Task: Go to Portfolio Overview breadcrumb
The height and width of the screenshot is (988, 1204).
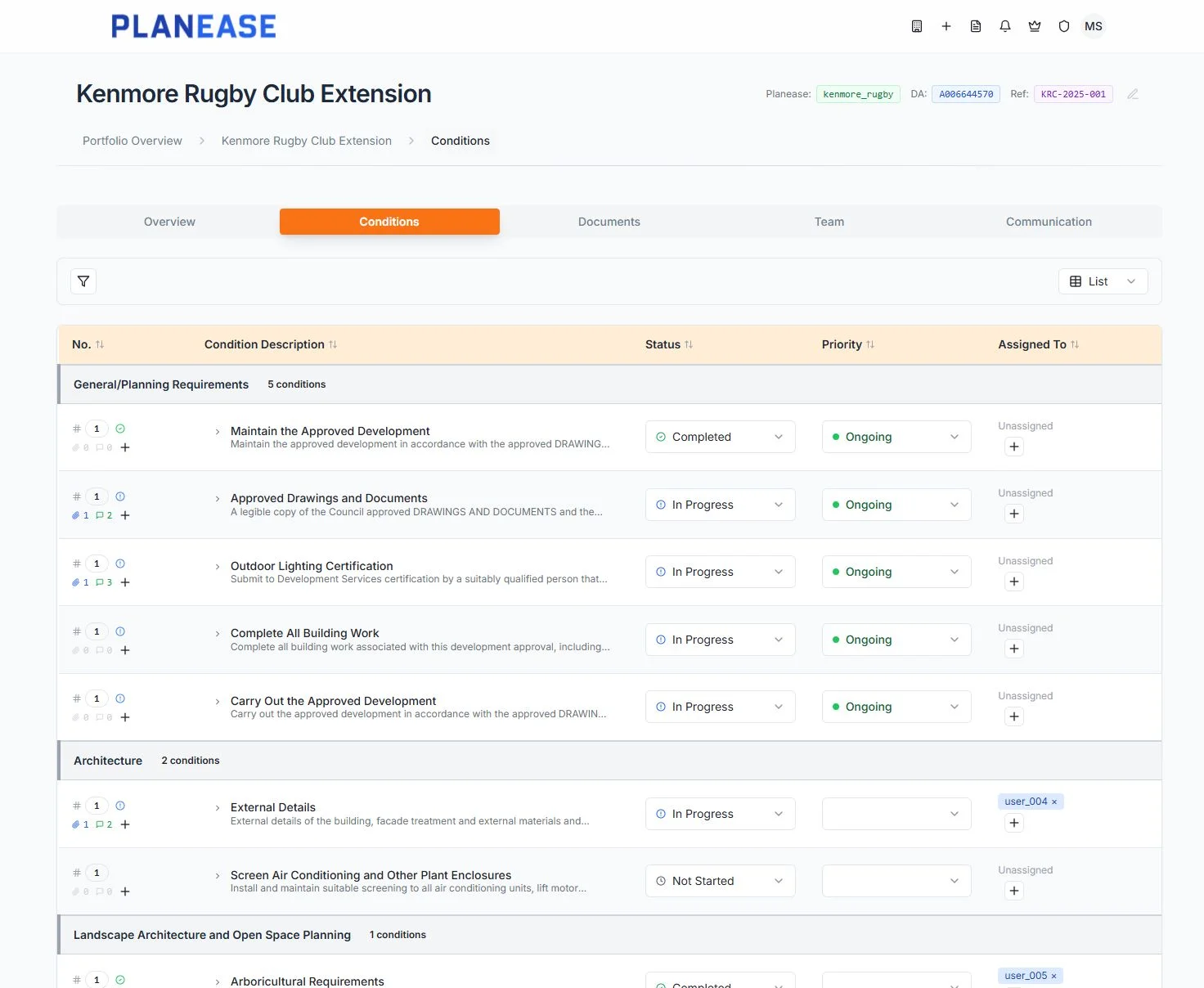Action: (133, 141)
